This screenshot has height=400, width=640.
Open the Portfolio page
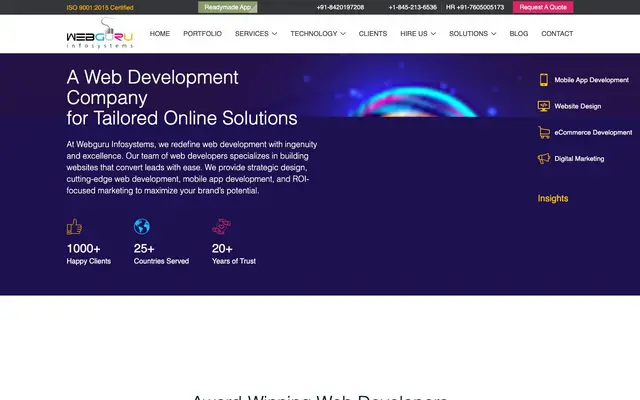coord(202,33)
